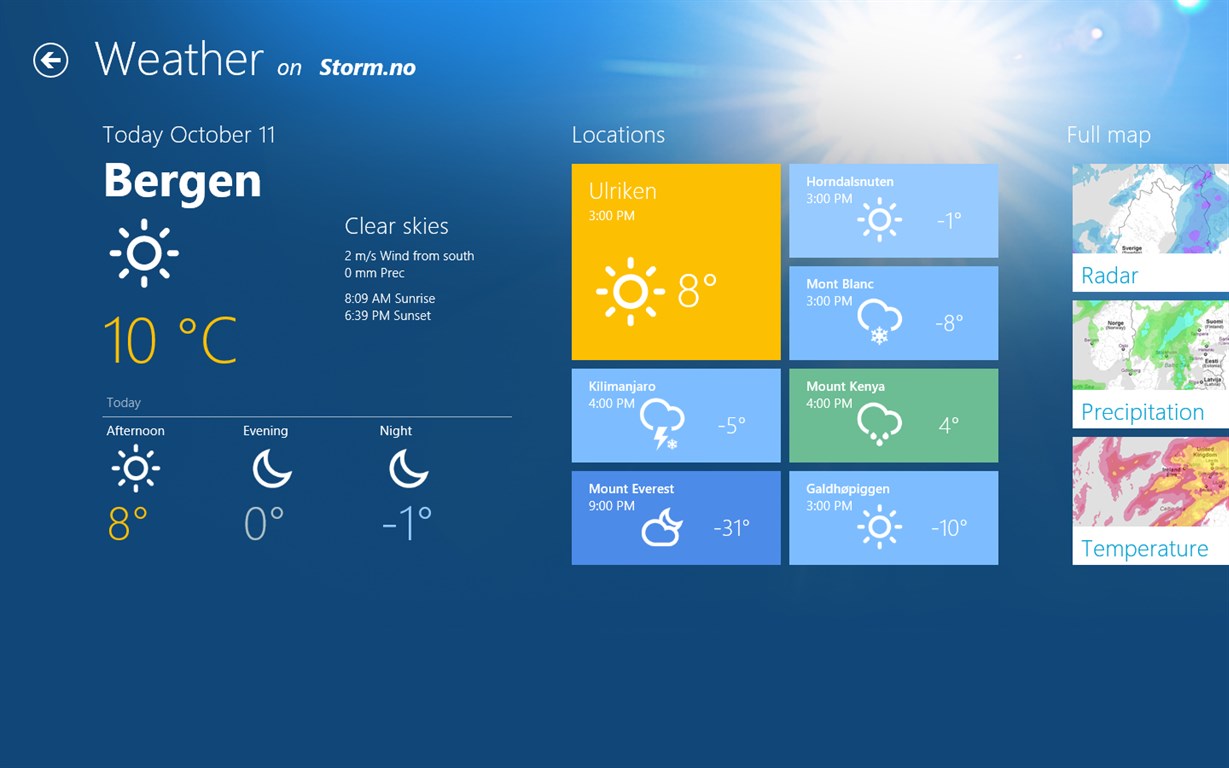Go back with the arrow button

51,60
